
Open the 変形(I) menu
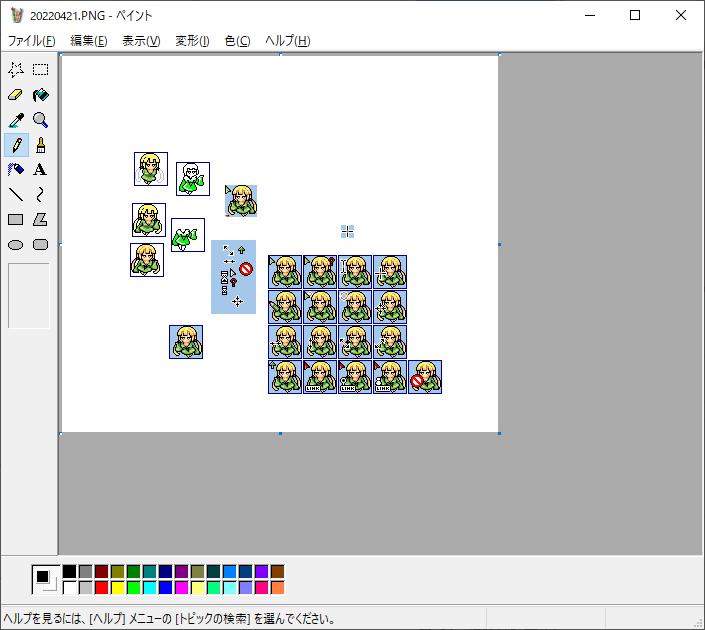click(192, 41)
